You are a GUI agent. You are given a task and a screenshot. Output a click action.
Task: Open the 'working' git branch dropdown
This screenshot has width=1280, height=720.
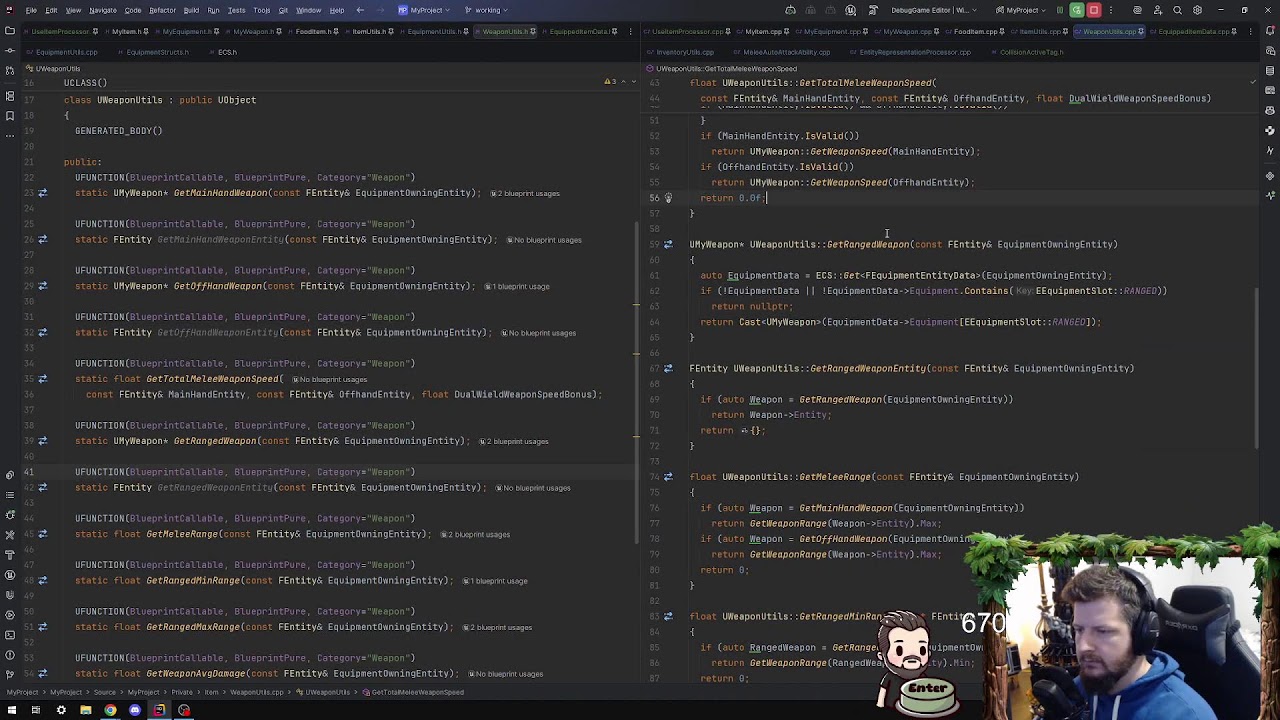pyautogui.click(x=486, y=10)
